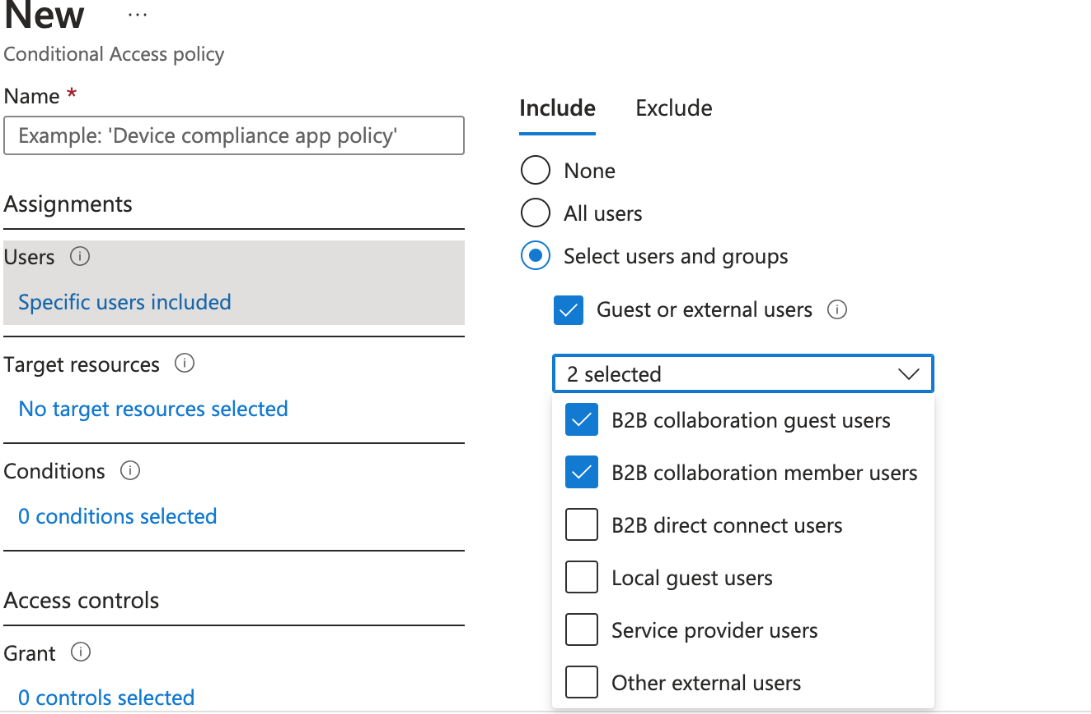Click the Conditions section label

54,471
